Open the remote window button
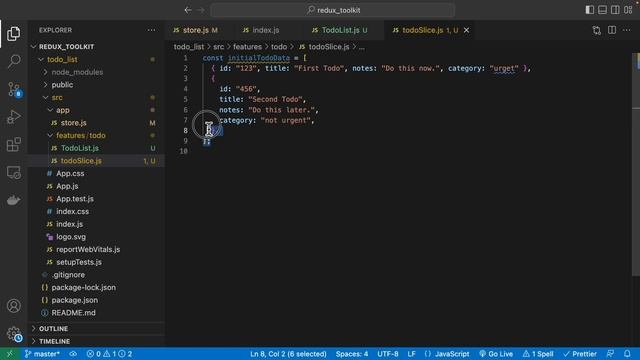The width and height of the screenshot is (640, 360). click(9, 354)
